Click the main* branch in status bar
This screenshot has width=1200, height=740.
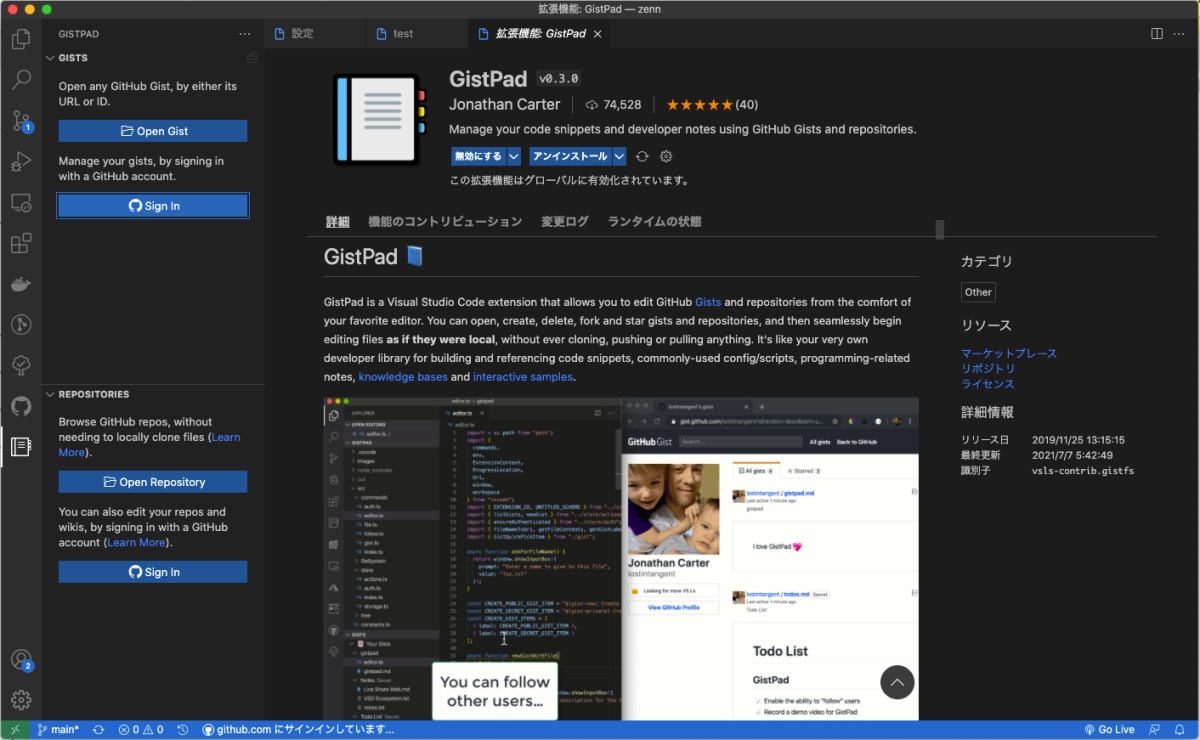58,730
